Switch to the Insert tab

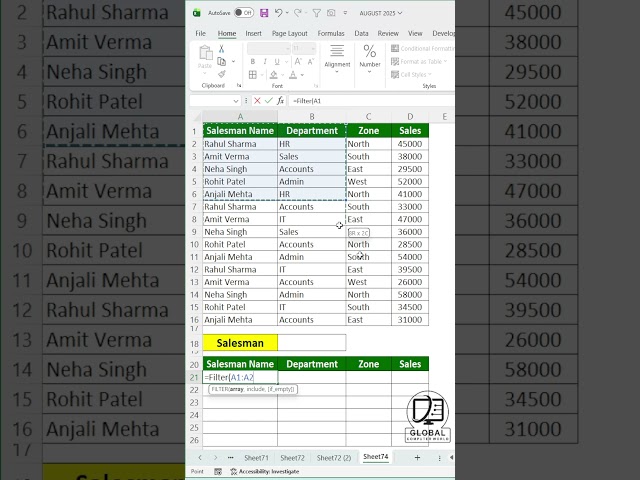pyautogui.click(x=253, y=33)
